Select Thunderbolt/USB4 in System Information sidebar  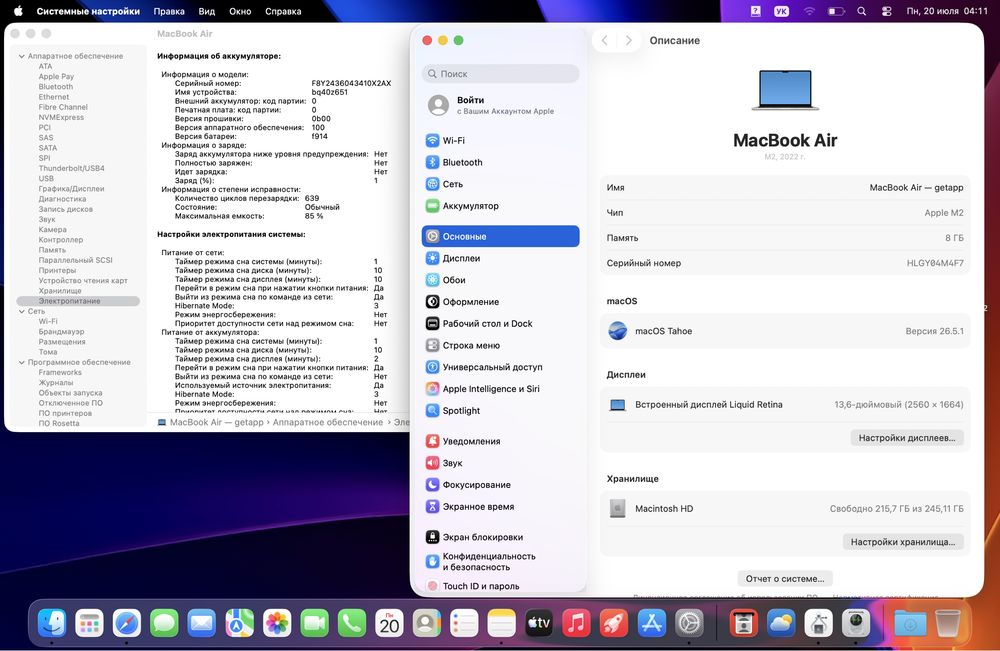click(71, 168)
